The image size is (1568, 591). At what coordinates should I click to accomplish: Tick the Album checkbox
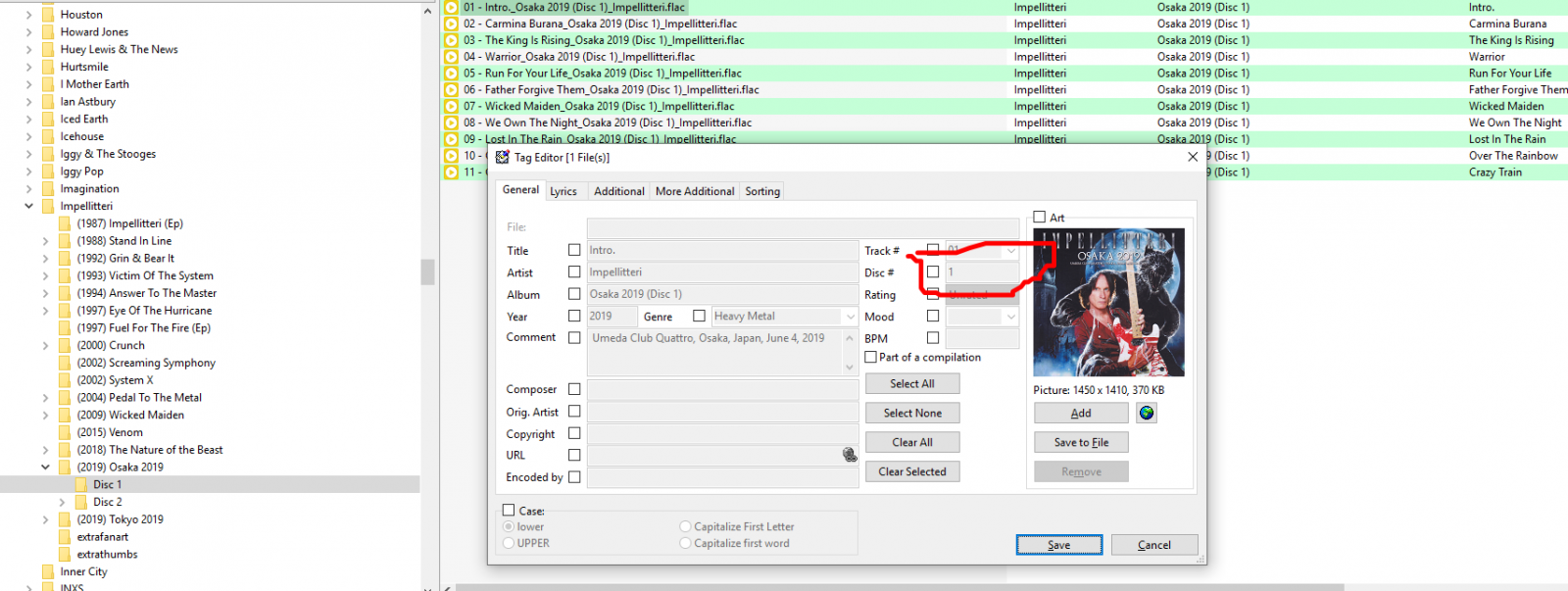coord(574,294)
